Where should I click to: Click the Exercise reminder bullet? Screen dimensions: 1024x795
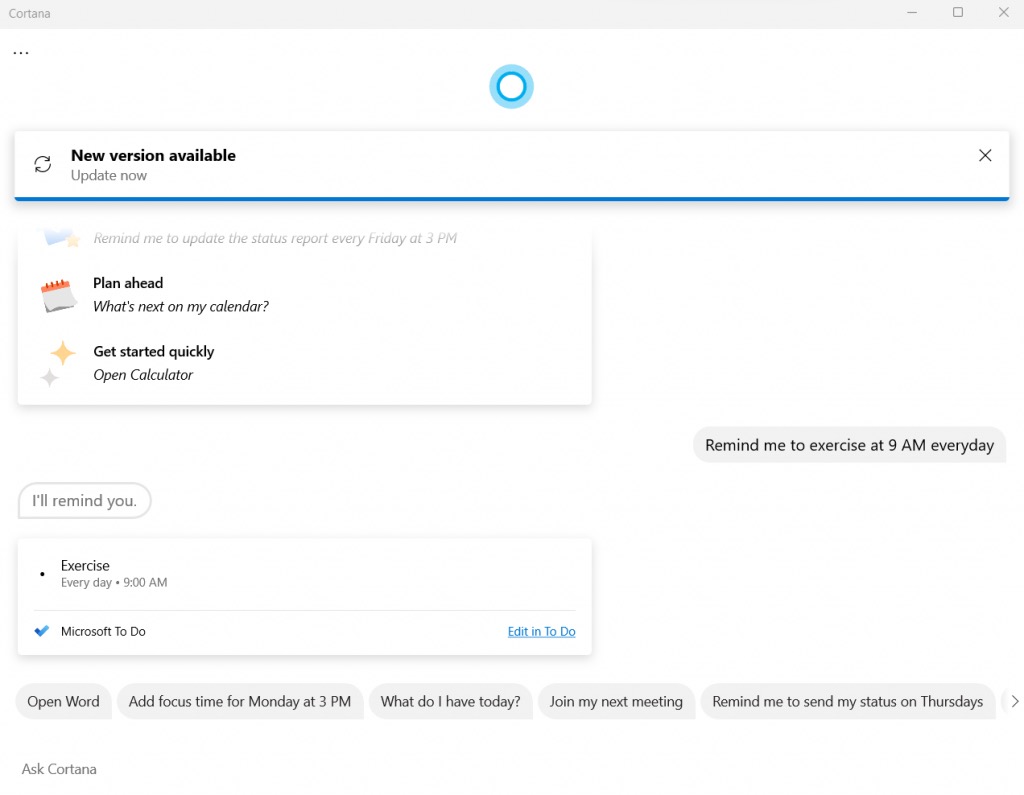pos(42,574)
